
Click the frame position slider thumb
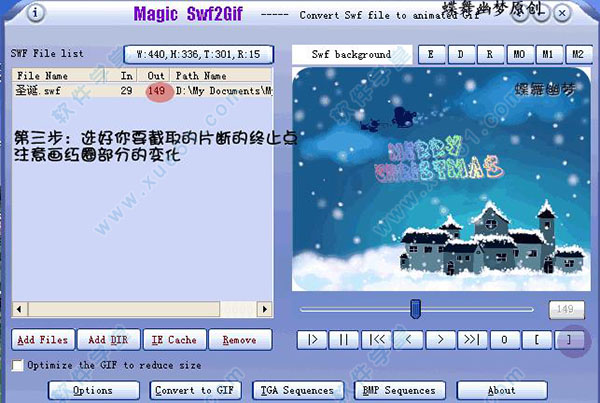pyautogui.click(x=415, y=308)
